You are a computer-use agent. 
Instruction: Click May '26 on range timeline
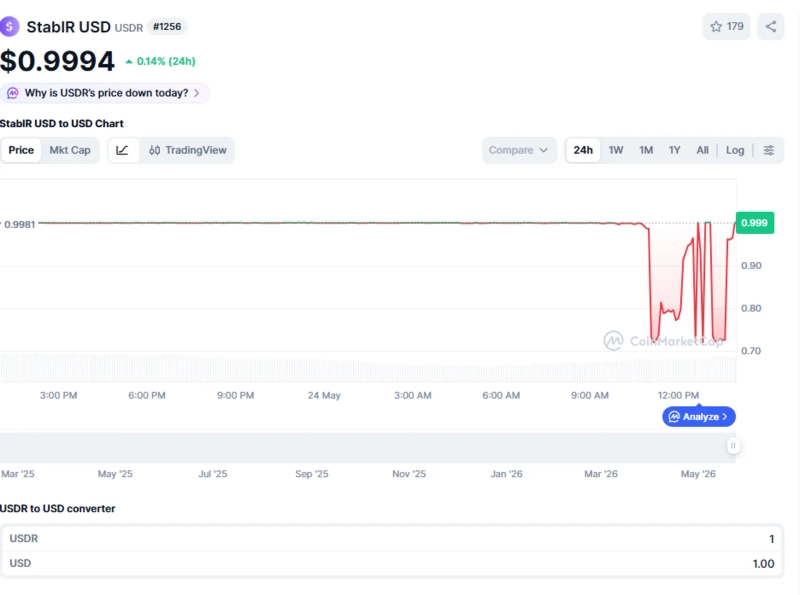click(x=698, y=474)
